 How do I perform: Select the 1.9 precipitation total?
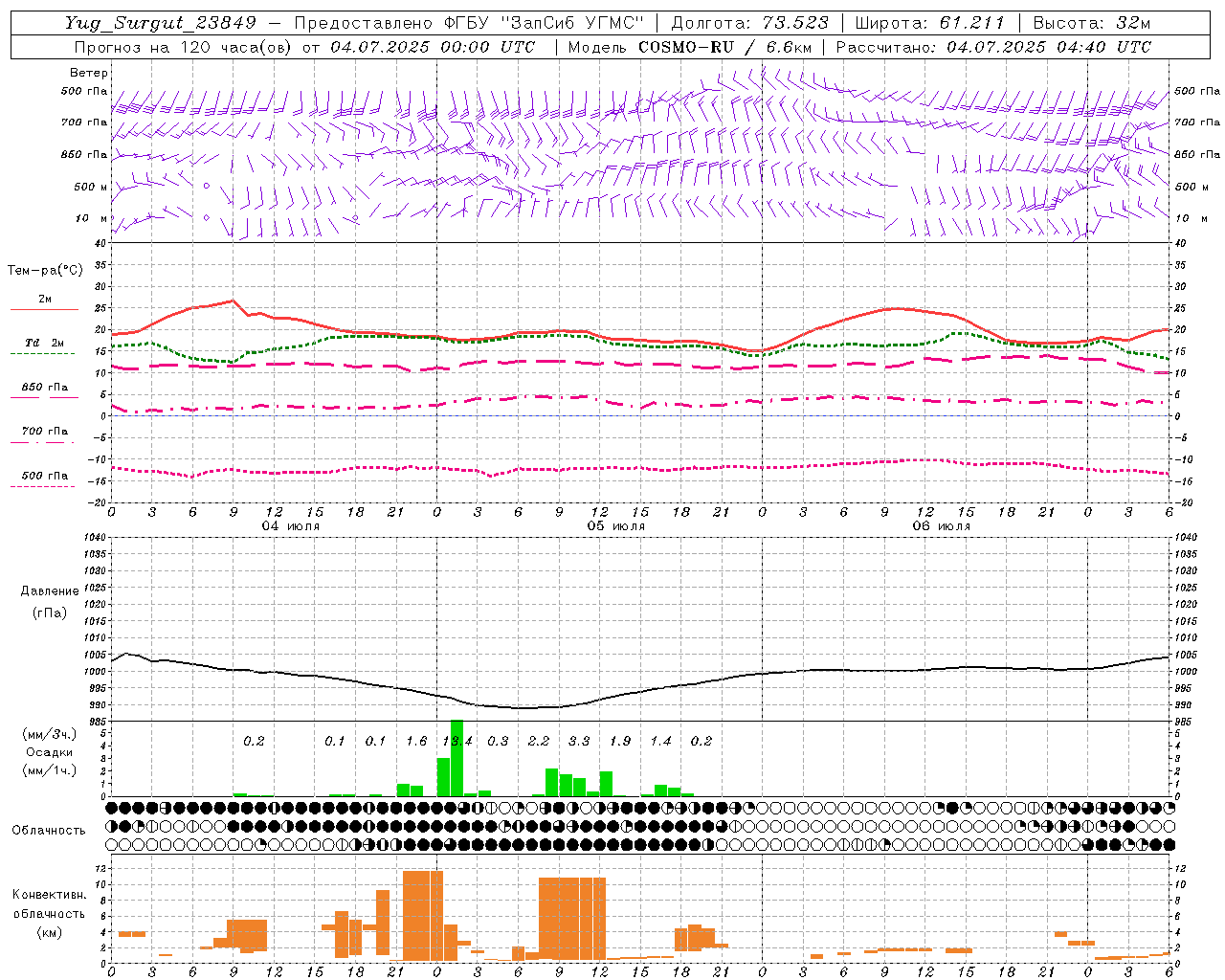coord(620,741)
